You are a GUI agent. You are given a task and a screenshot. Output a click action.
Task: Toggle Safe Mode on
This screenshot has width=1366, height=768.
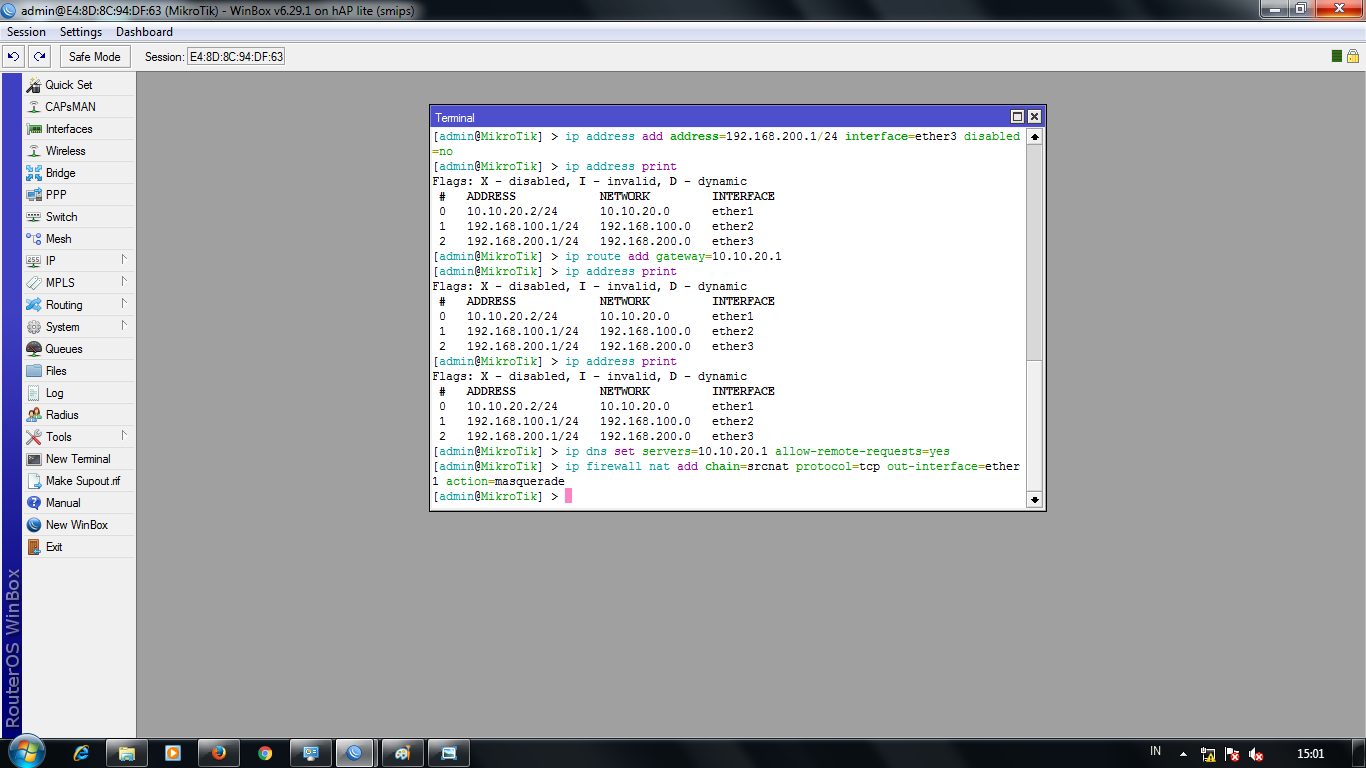point(94,57)
